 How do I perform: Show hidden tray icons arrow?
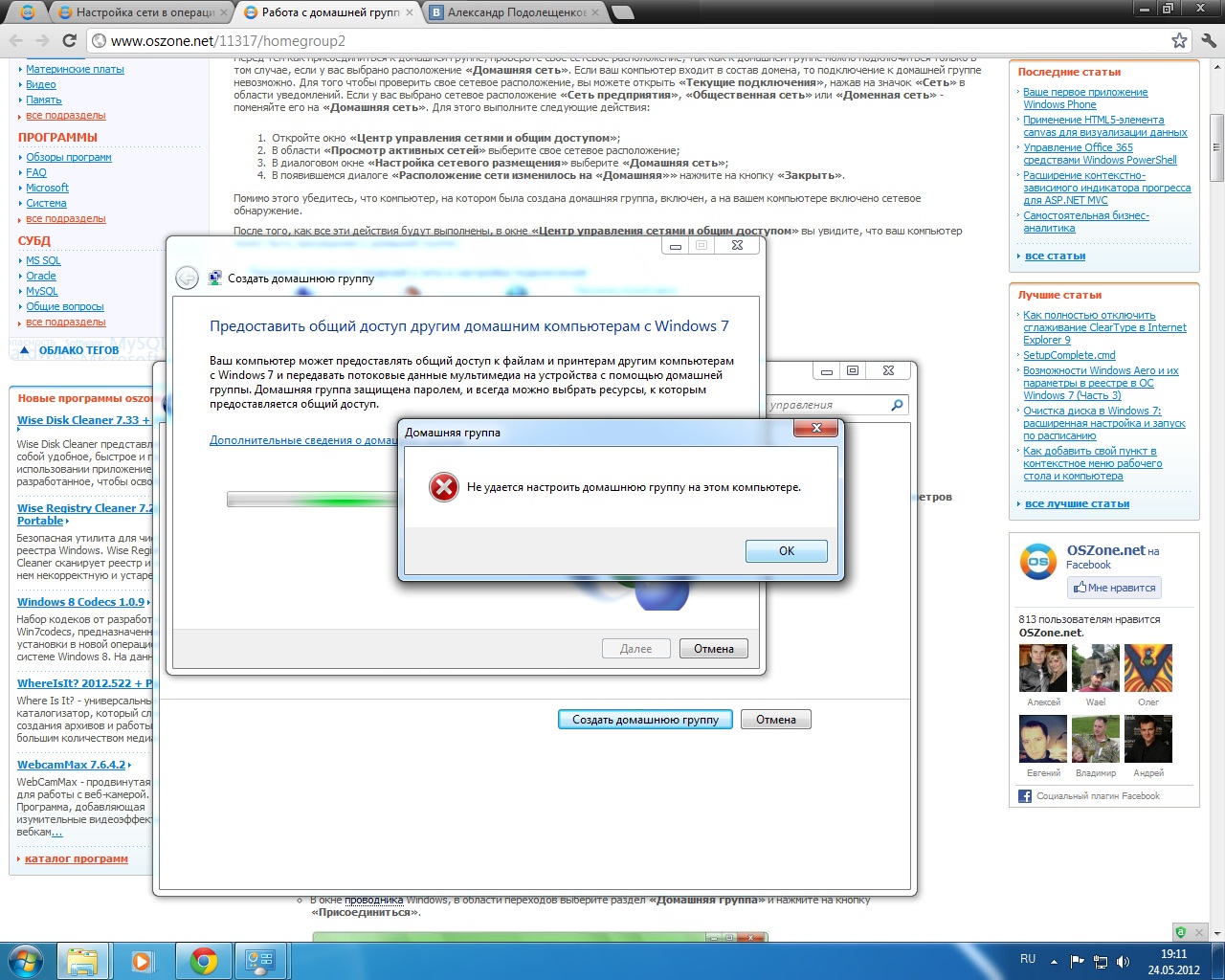click(1054, 961)
